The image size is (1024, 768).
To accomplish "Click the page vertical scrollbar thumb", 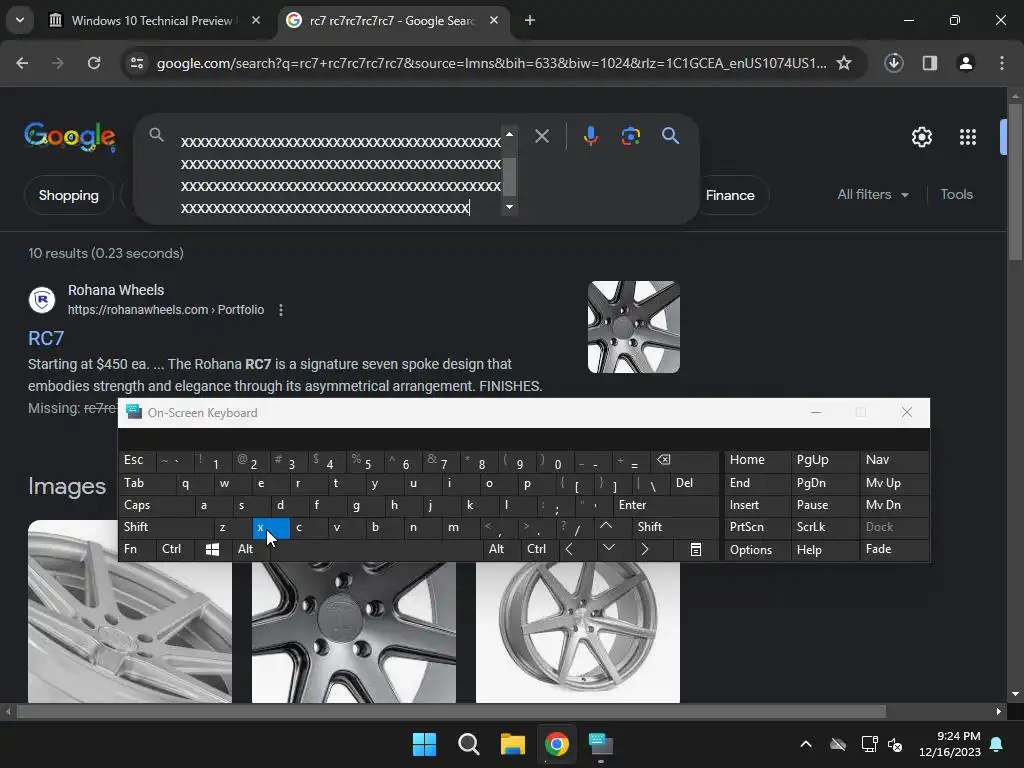I will pyautogui.click(x=1015, y=183).
